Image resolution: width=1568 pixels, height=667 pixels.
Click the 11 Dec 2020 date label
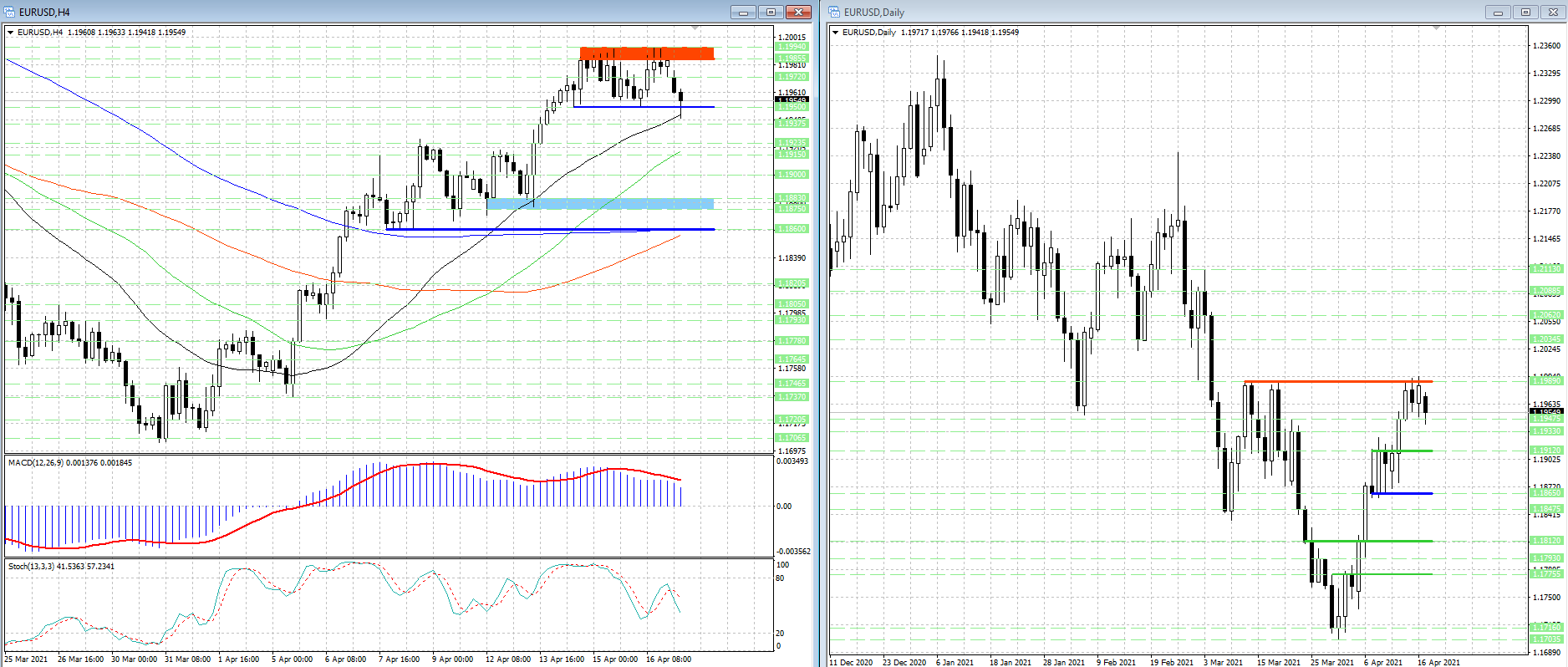(851, 662)
